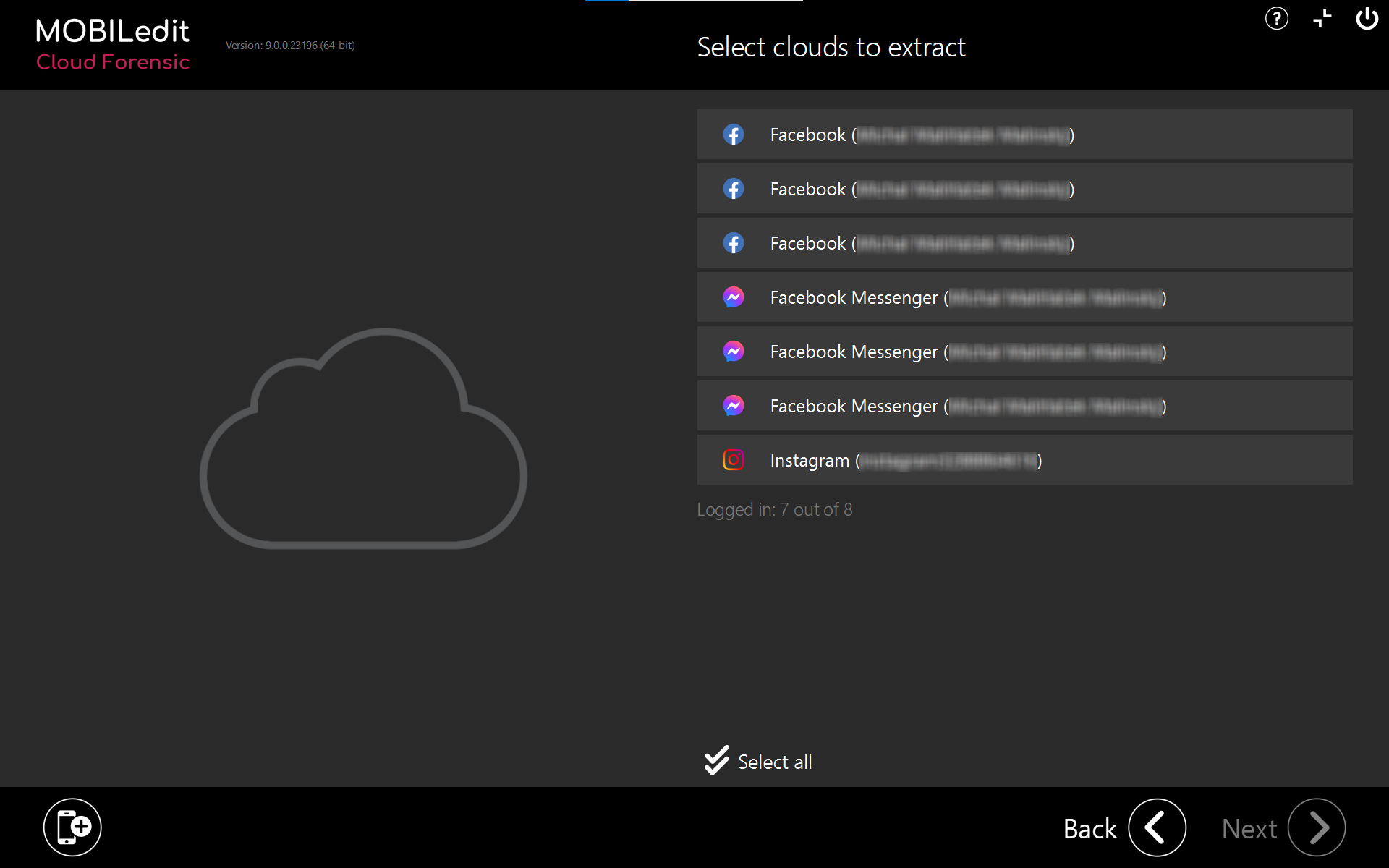The image size is (1389, 868).
Task: Select the first Facebook account for extraction
Action: 1024,135
